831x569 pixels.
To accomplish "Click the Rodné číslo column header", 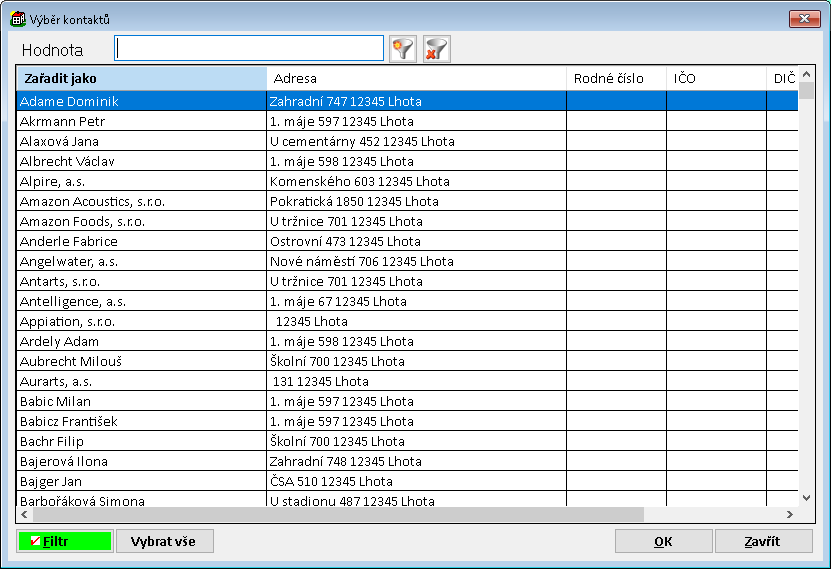I will pyautogui.click(x=616, y=78).
